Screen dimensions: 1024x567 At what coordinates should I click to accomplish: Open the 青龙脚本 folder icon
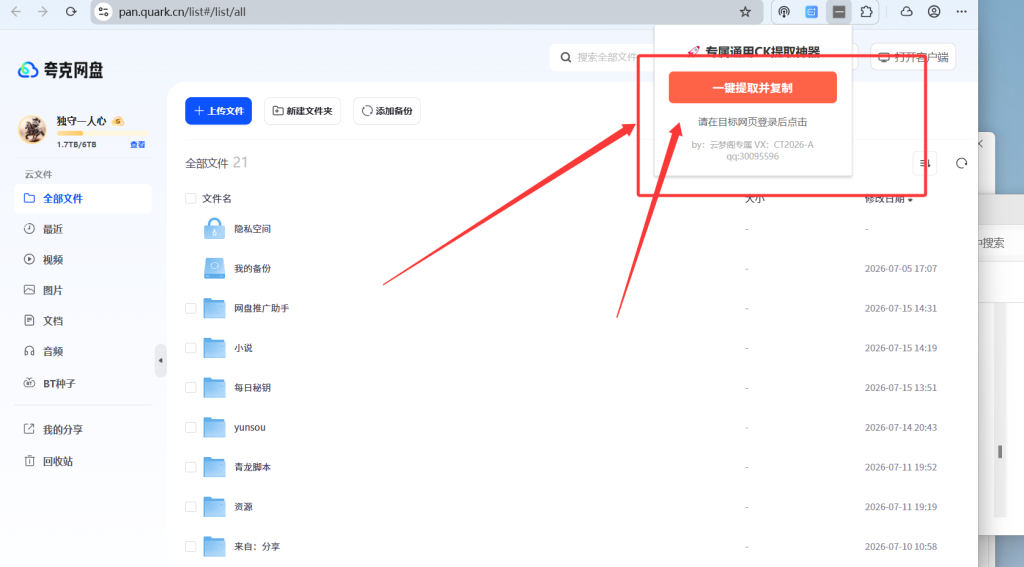click(x=214, y=467)
